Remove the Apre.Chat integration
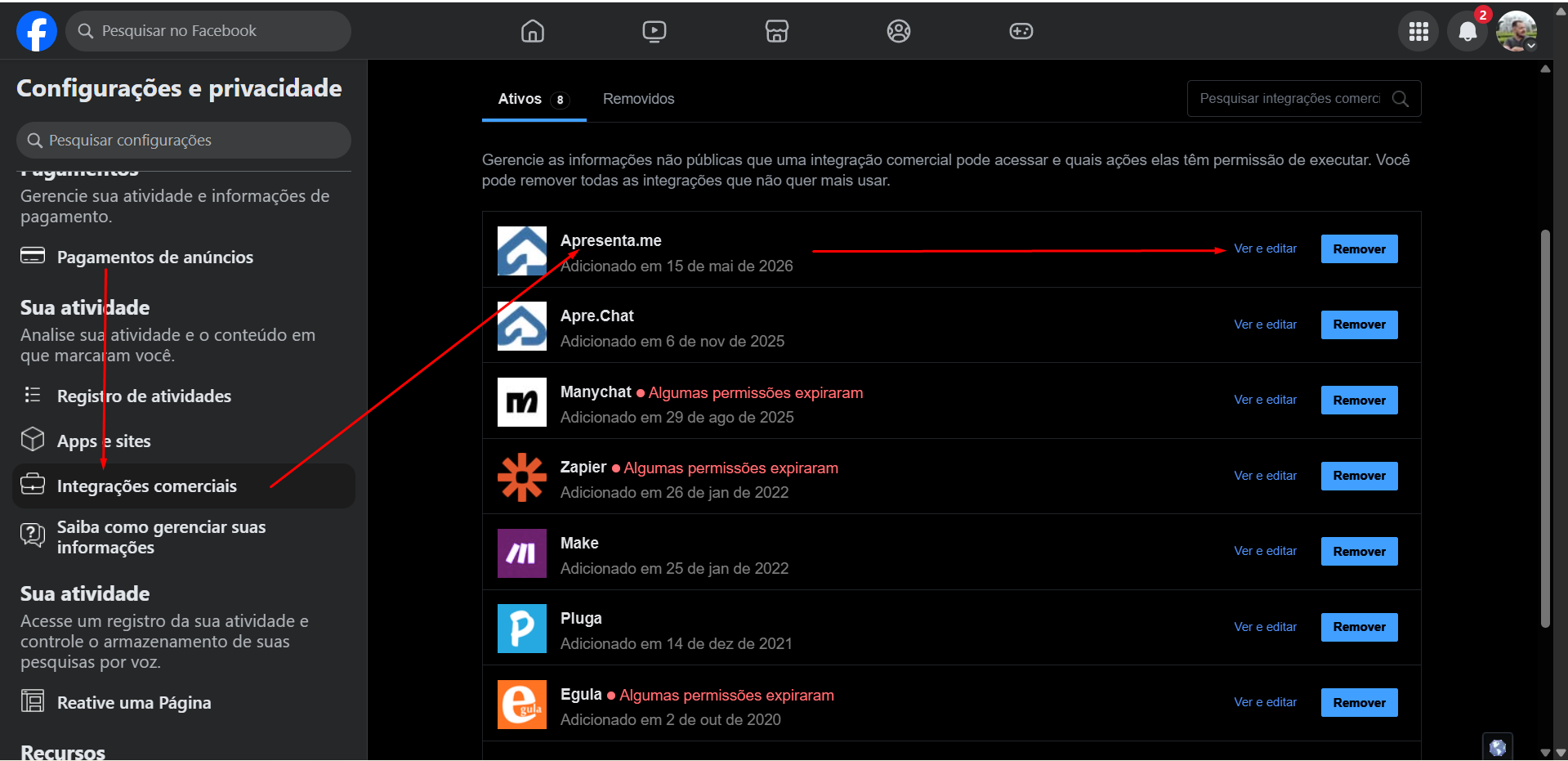 click(x=1359, y=325)
